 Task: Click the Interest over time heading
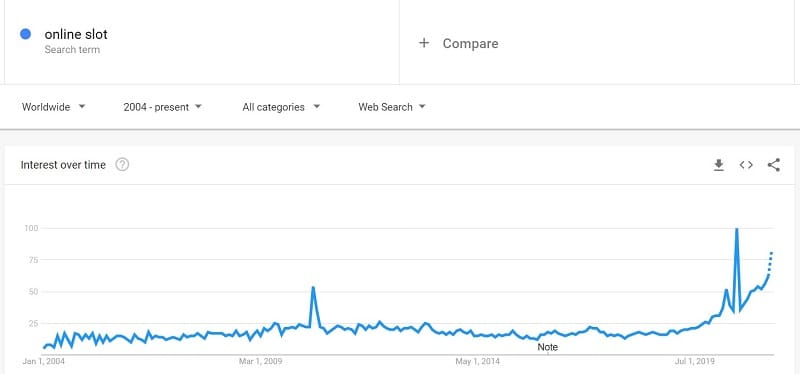click(x=63, y=165)
